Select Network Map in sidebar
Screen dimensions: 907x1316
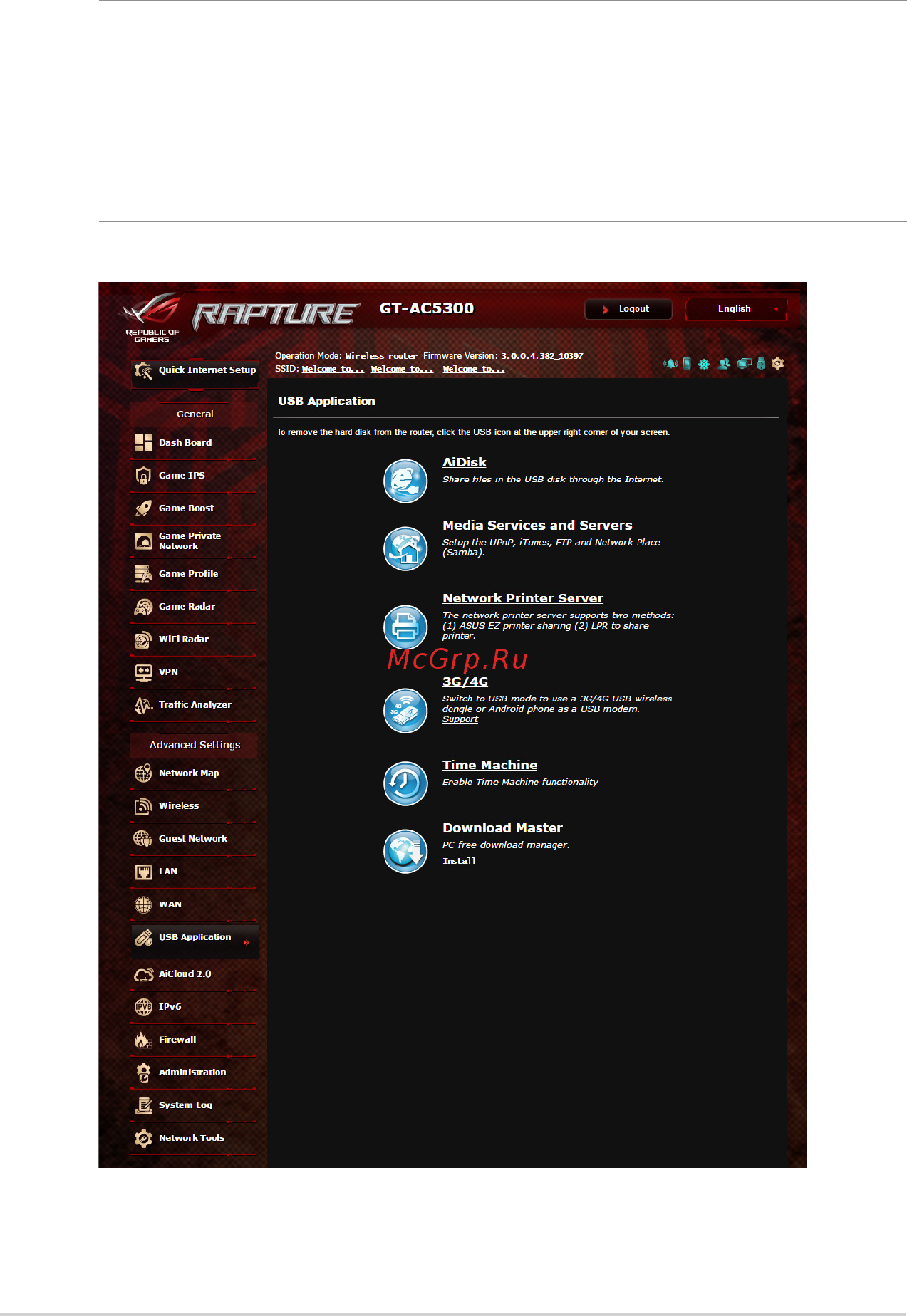point(194,773)
